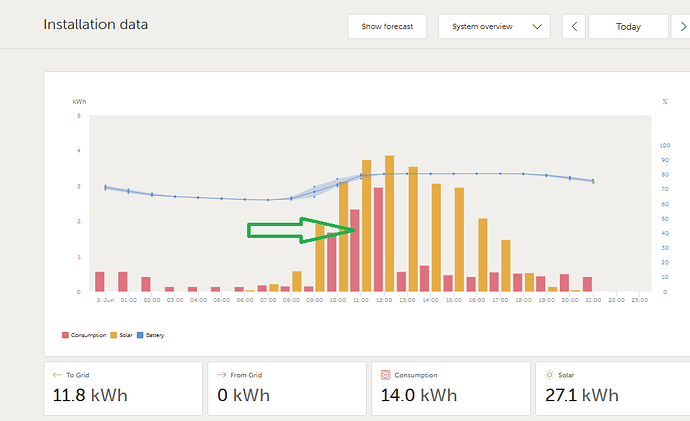Image resolution: width=690 pixels, height=421 pixels.
Task: Click the Consumption card icon
Action: point(385,374)
